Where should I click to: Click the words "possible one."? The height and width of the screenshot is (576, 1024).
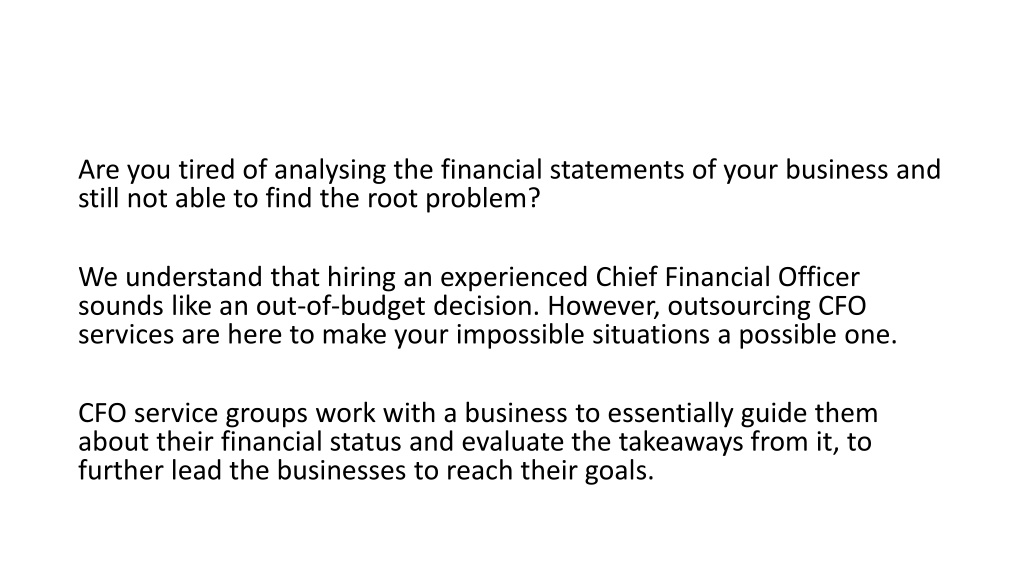click(818, 335)
